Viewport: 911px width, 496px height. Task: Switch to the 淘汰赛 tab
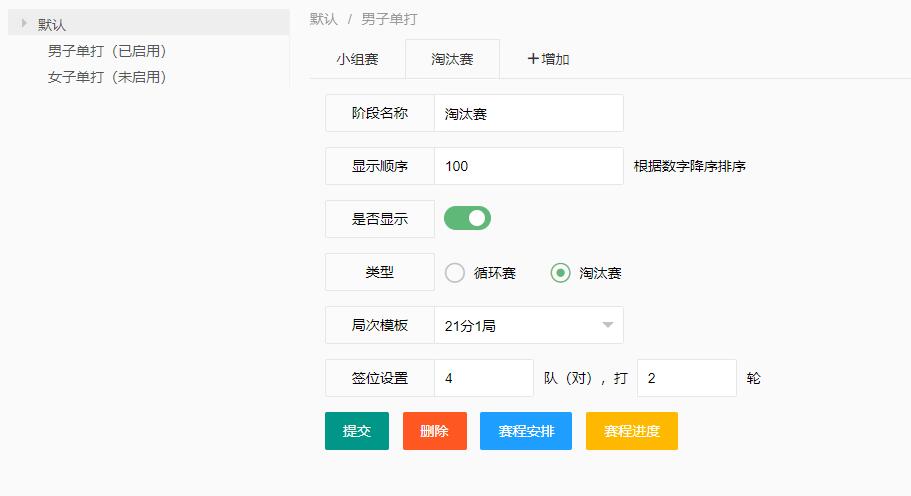pos(452,59)
